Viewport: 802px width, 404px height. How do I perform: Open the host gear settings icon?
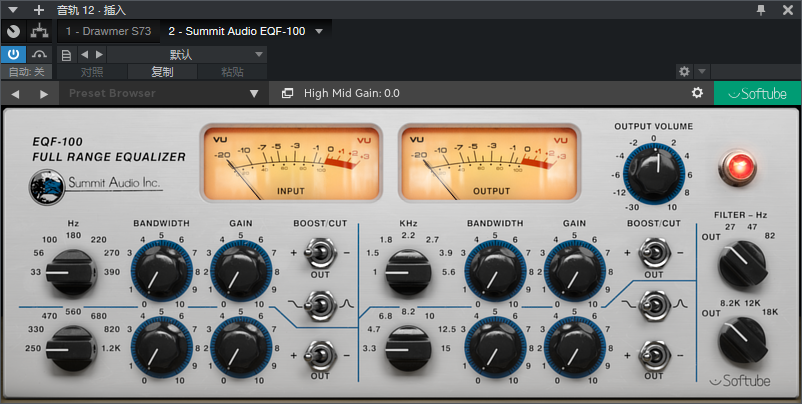tap(684, 72)
